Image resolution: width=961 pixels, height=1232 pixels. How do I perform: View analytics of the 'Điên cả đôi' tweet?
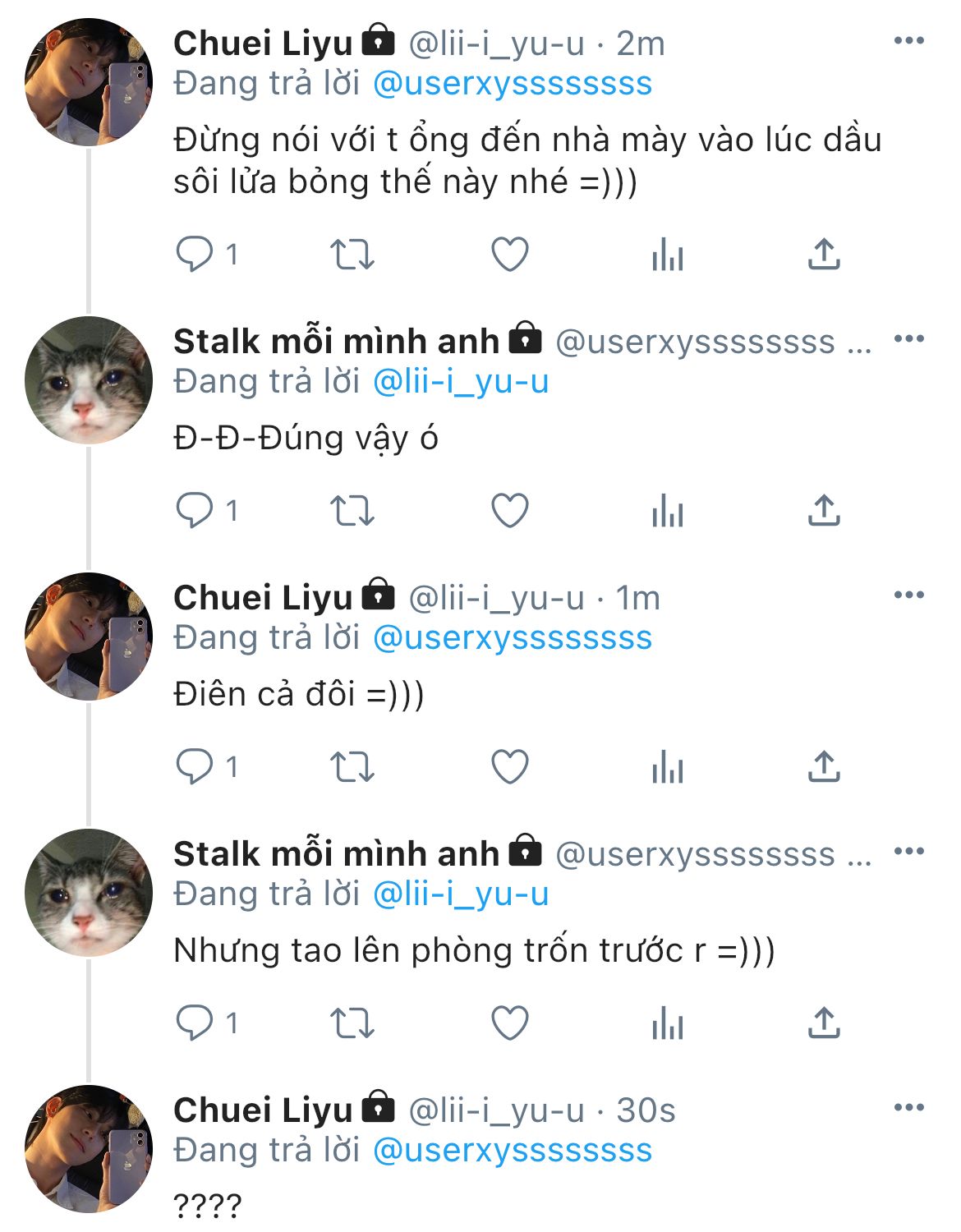click(667, 767)
